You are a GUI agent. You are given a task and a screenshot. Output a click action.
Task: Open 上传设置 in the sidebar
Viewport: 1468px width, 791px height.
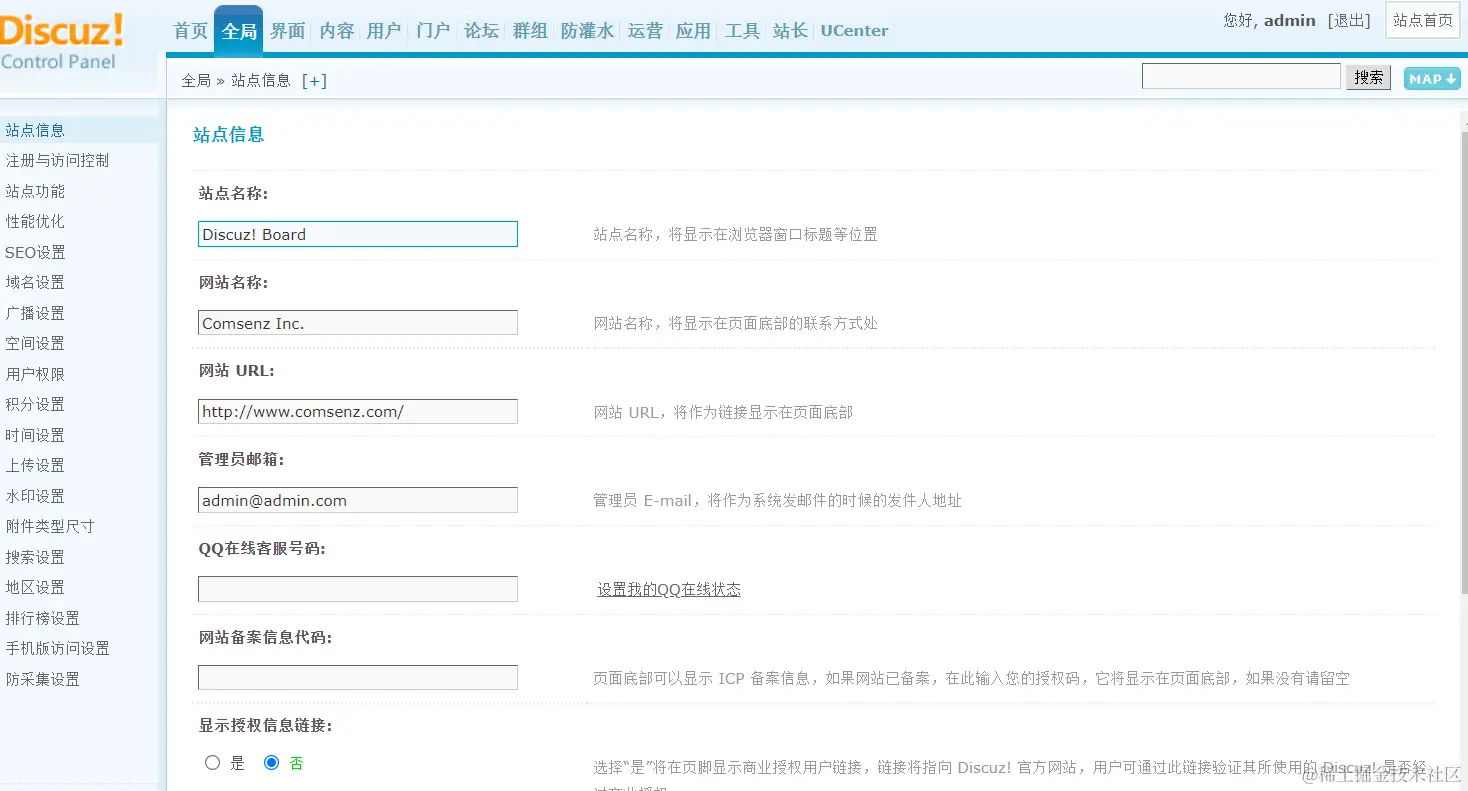[x=35, y=466]
